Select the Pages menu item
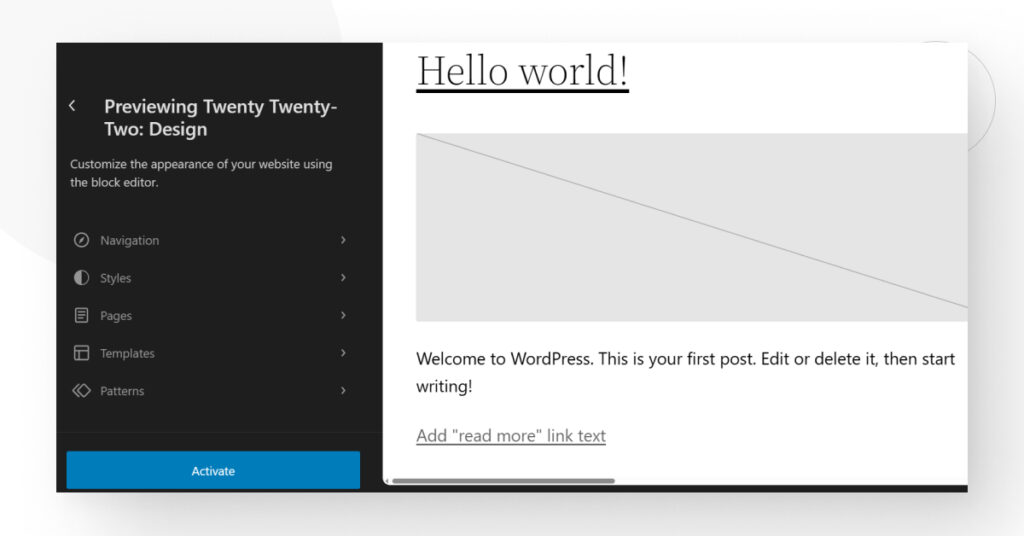This screenshot has width=1024, height=536. 211,315
